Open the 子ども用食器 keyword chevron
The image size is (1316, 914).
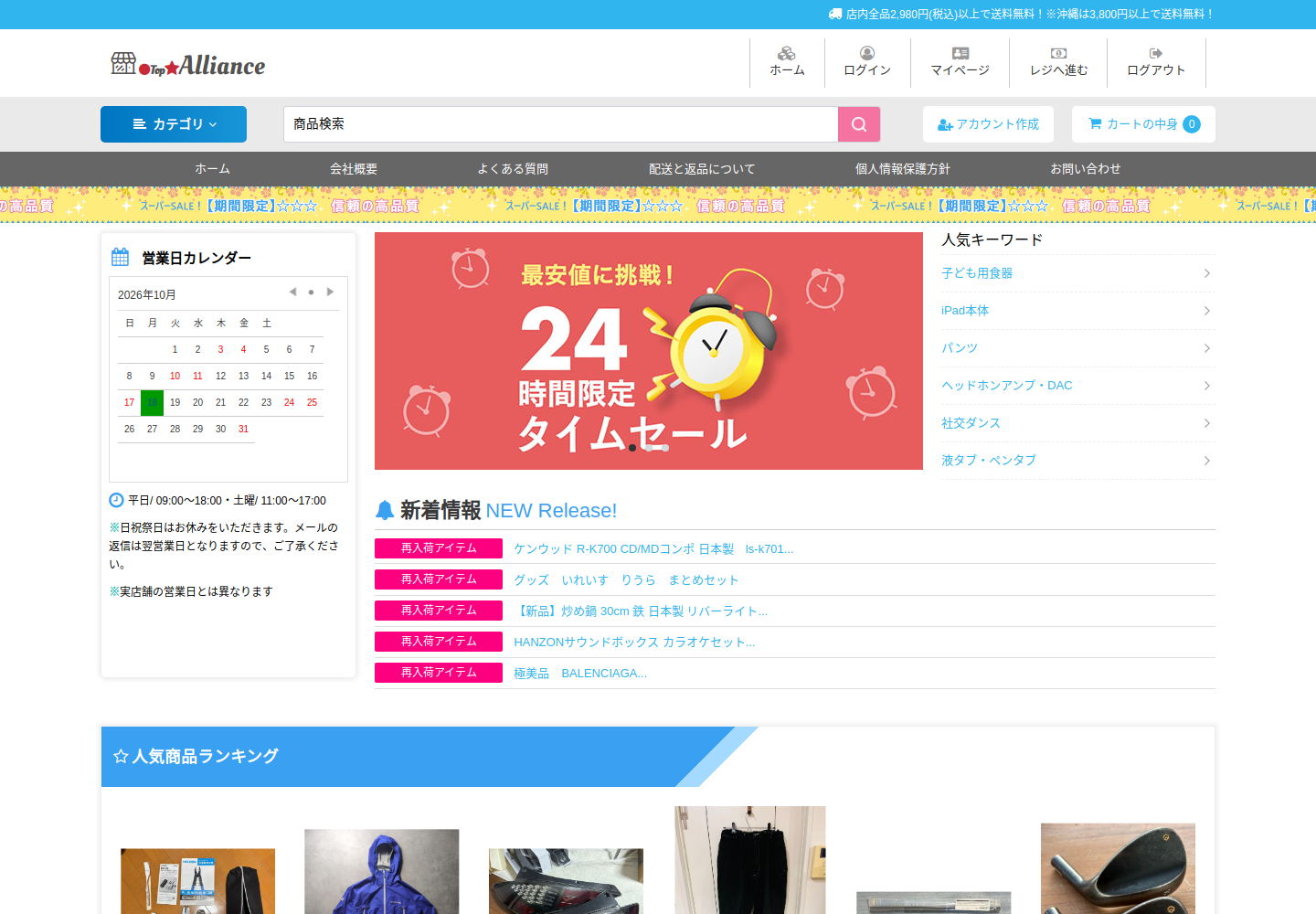pyautogui.click(x=1206, y=273)
